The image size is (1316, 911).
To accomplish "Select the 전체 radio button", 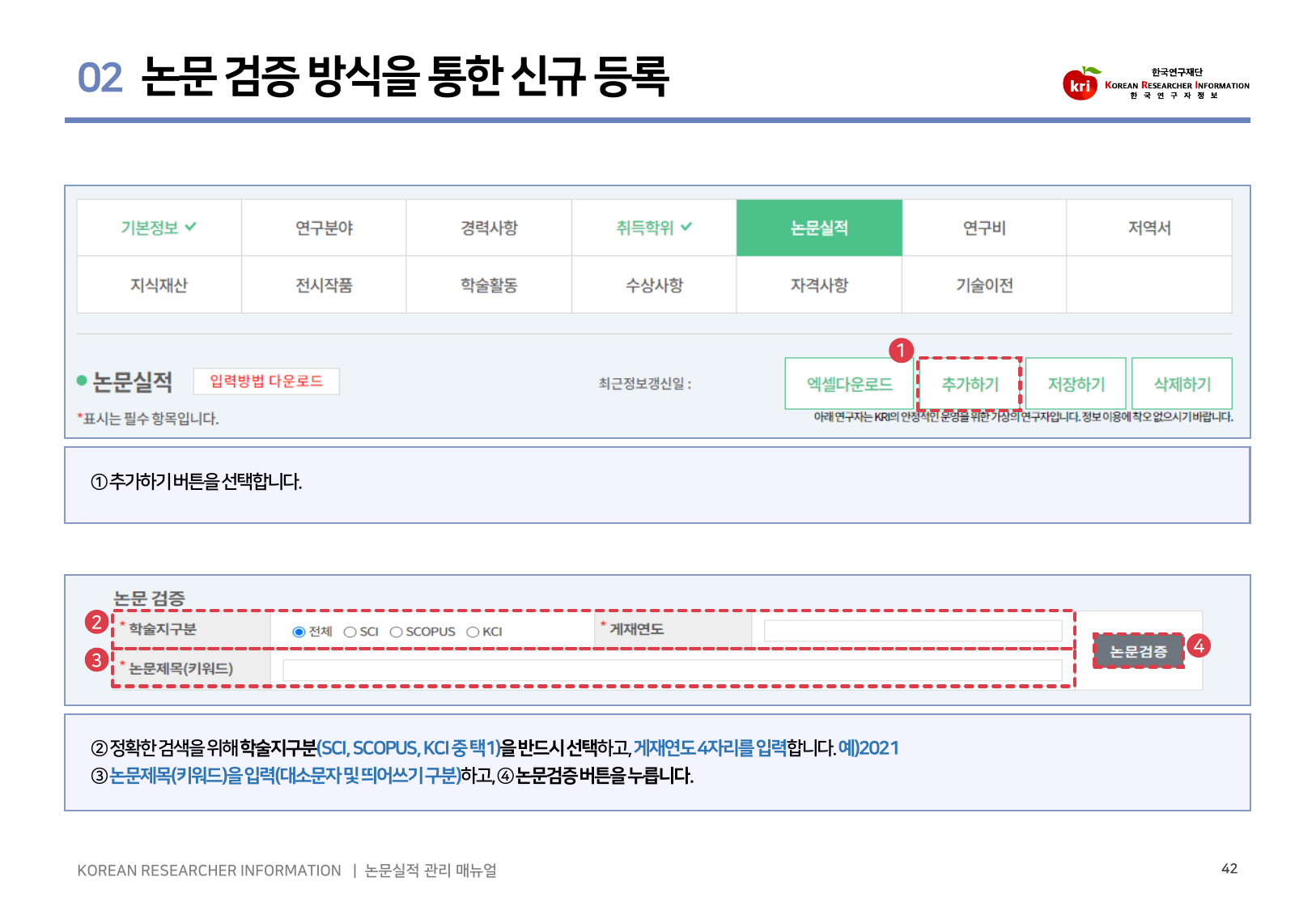I will pos(299,632).
